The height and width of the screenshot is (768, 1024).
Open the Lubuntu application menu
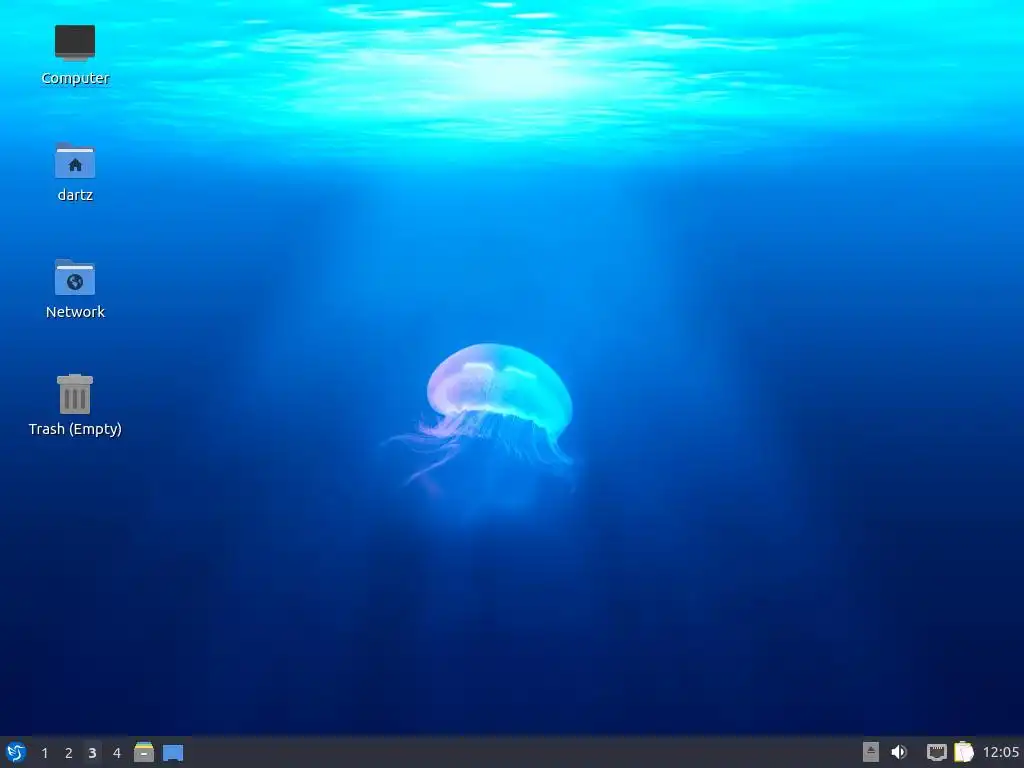point(16,752)
